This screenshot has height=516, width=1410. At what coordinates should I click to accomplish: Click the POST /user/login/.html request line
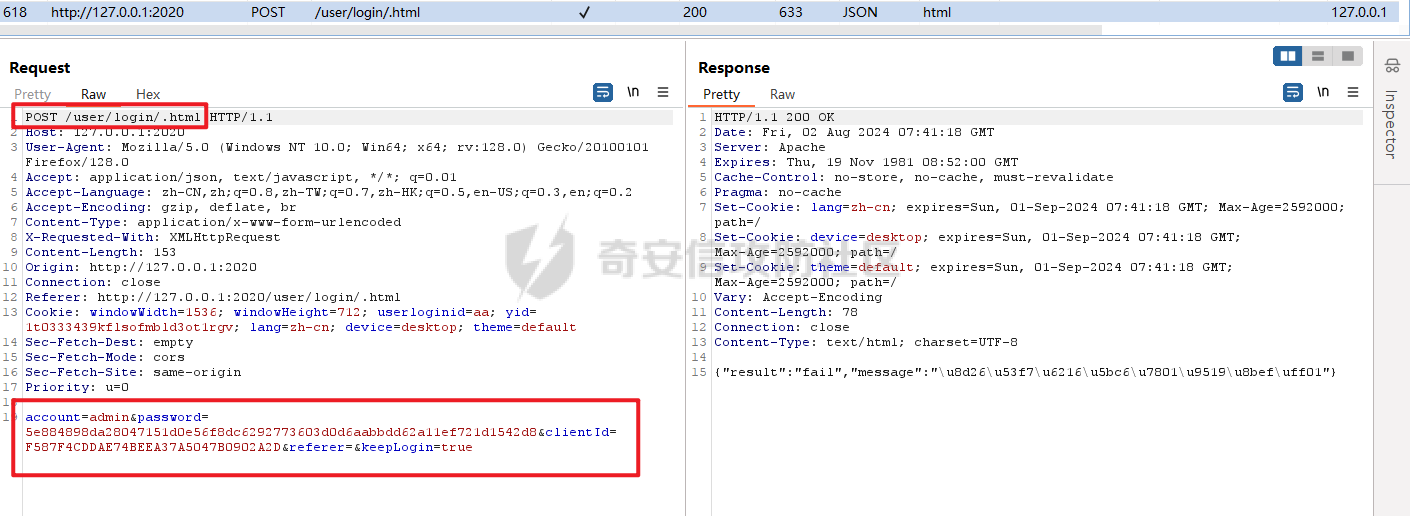149,117
